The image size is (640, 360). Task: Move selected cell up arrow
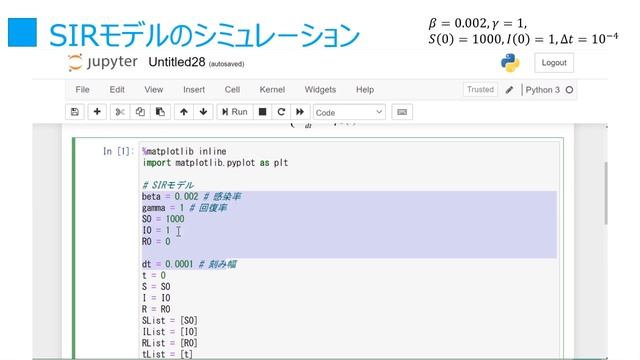(184, 112)
